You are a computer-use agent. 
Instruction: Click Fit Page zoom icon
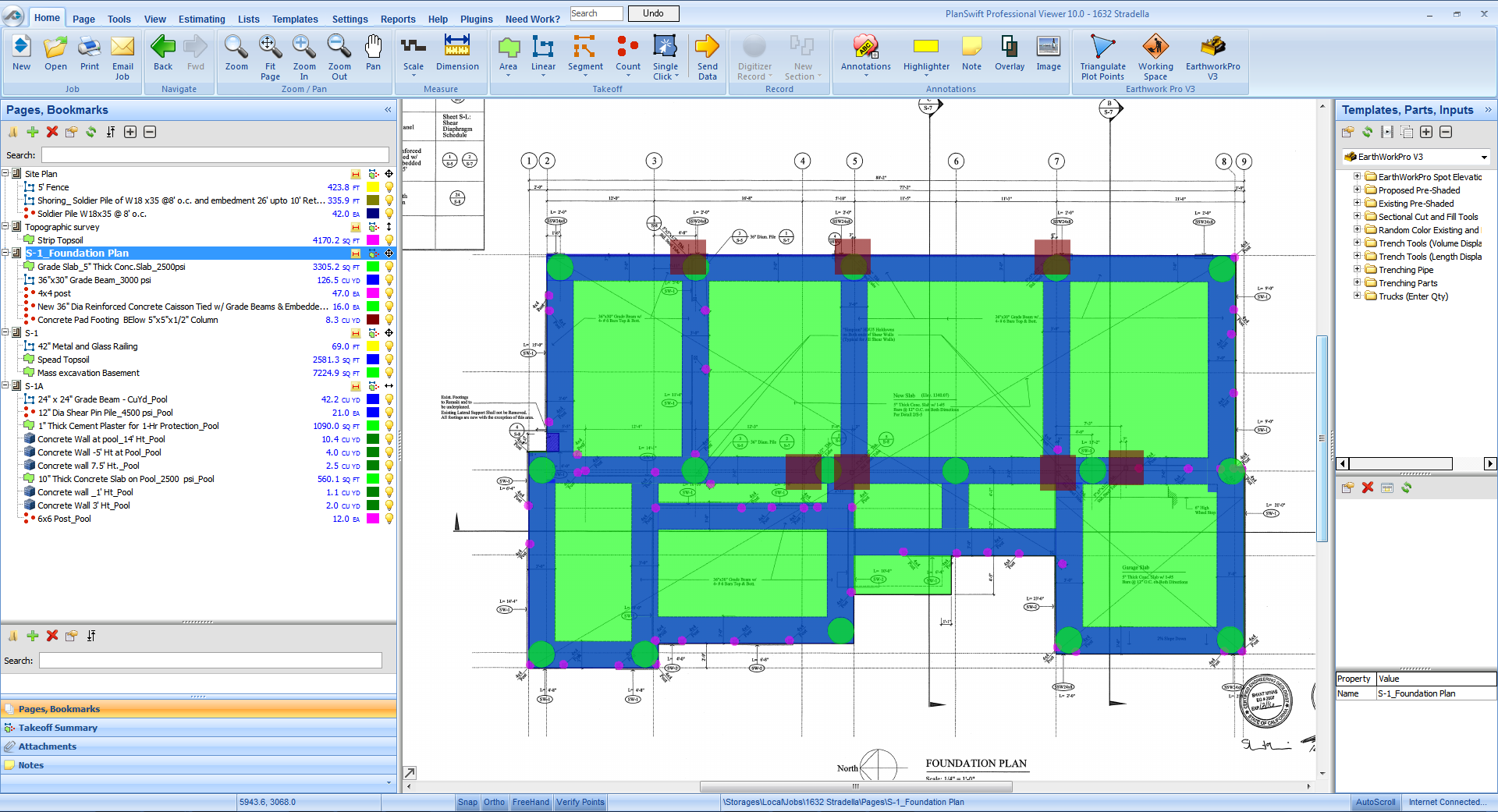[x=270, y=56]
